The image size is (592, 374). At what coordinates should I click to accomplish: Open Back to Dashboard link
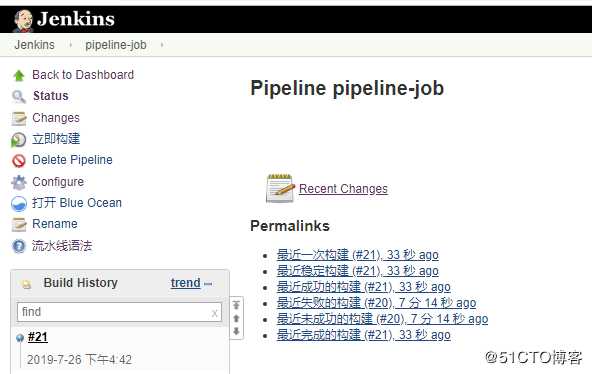pos(83,75)
